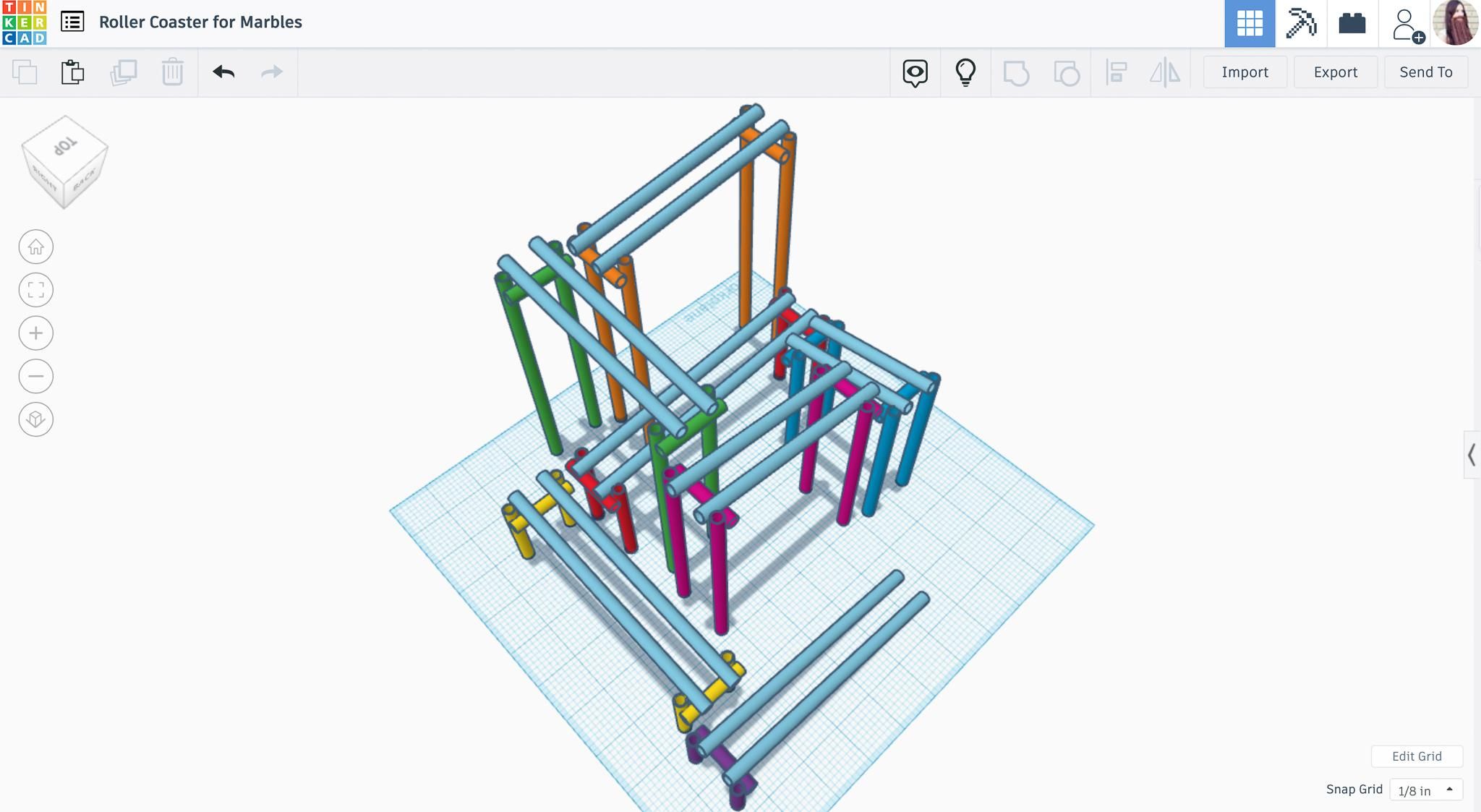Image resolution: width=1481 pixels, height=812 pixels.
Task: Delete shapes using the trash icon
Action: tap(172, 72)
